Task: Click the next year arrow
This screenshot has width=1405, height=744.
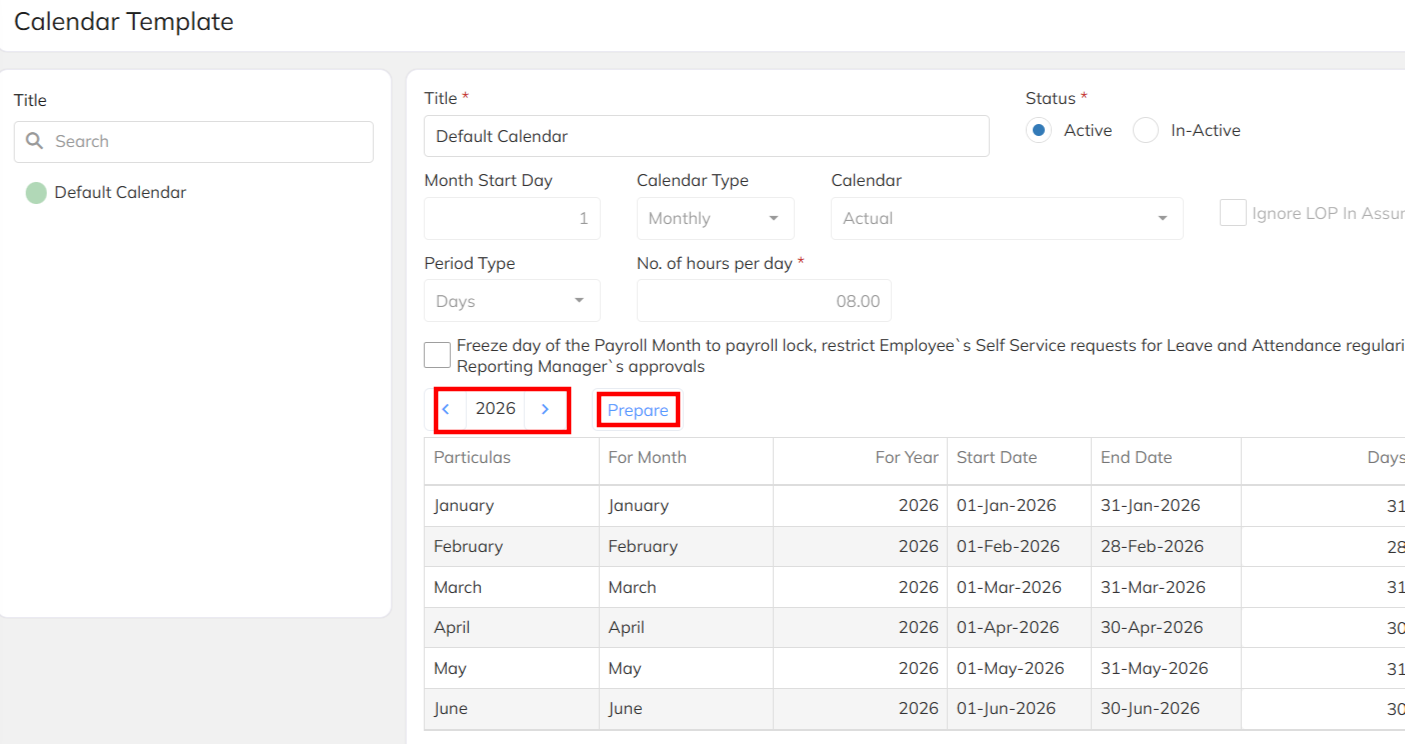Action: tap(545, 409)
